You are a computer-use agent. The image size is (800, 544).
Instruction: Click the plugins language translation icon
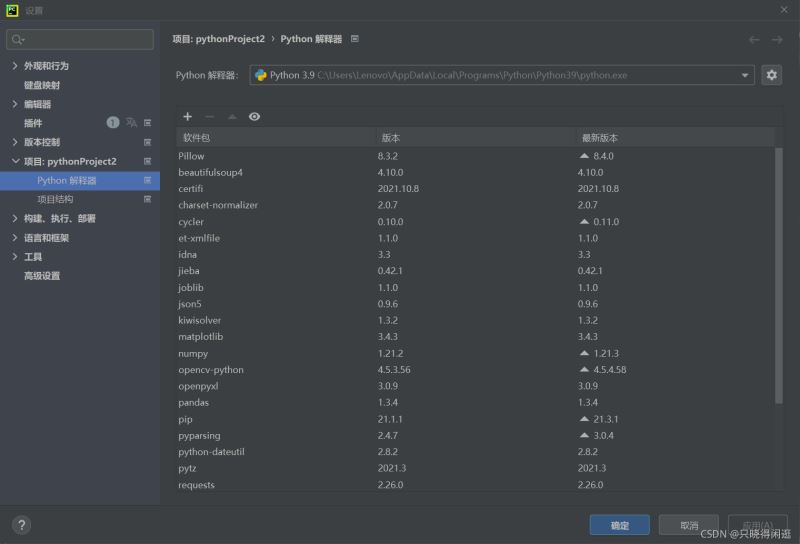pyautogui.click(x=131, y=122)
